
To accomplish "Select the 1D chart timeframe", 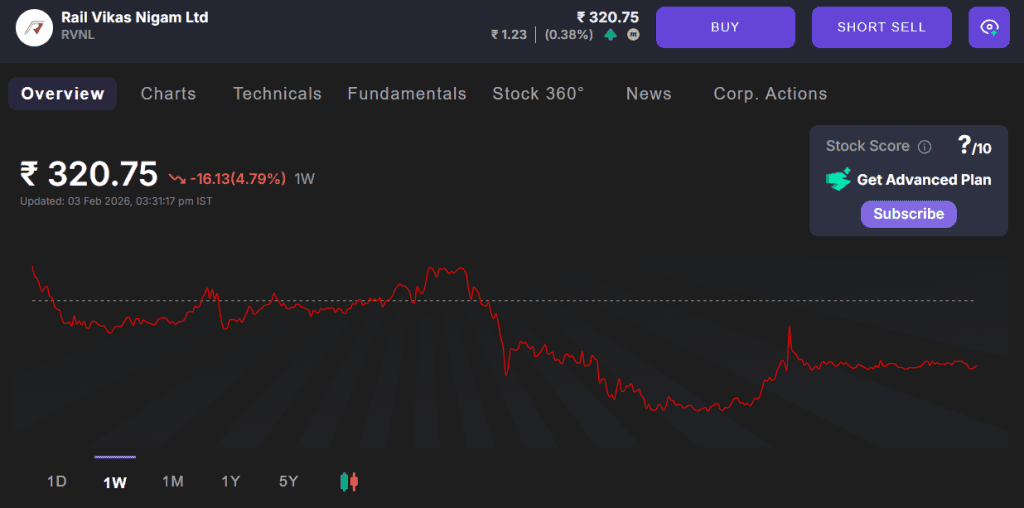I will click(57, 482).
